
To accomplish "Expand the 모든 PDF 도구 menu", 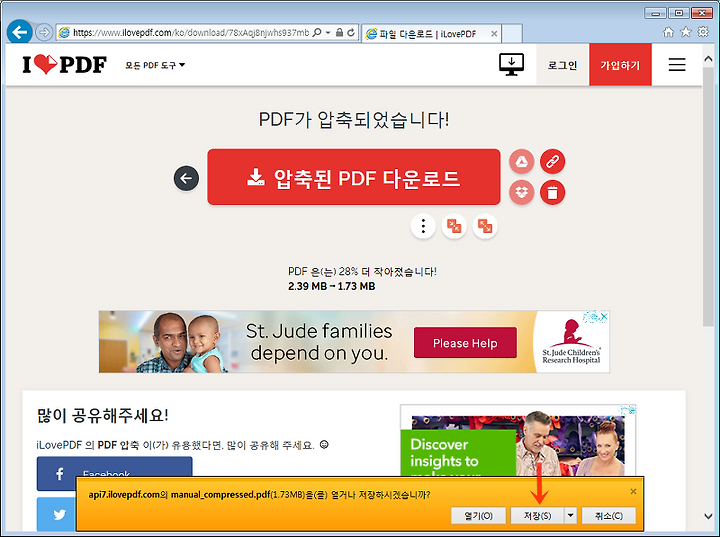I will 155,65.
